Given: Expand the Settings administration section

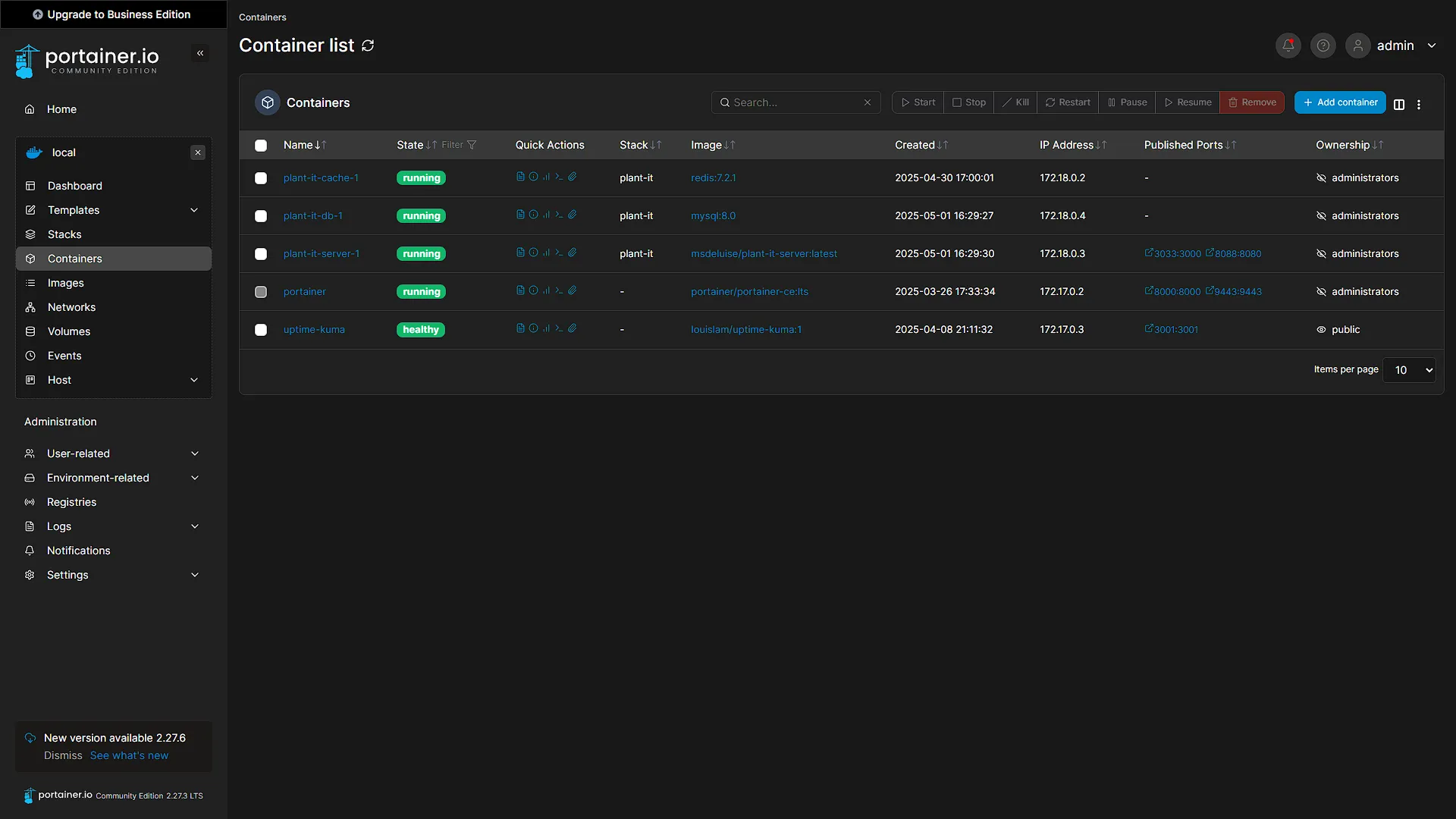Looking at the screenshot, I should point(114,575).
